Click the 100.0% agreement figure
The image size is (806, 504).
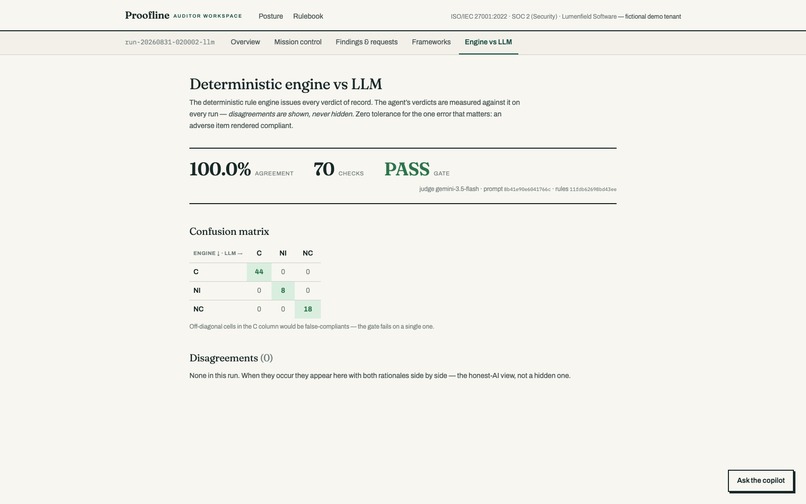[220, 169]
